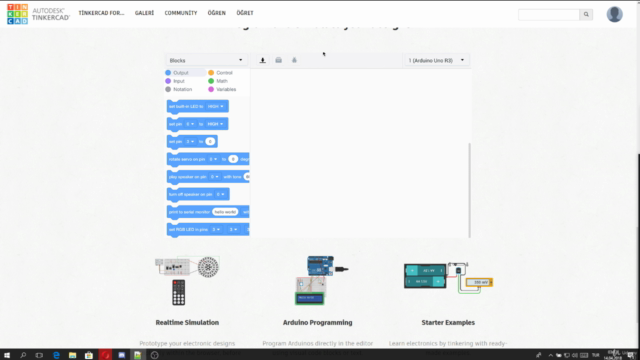This screenshot has width=640, height=360.
Task: Open Microsoft Store from taskbar
Action: [89, 355]
